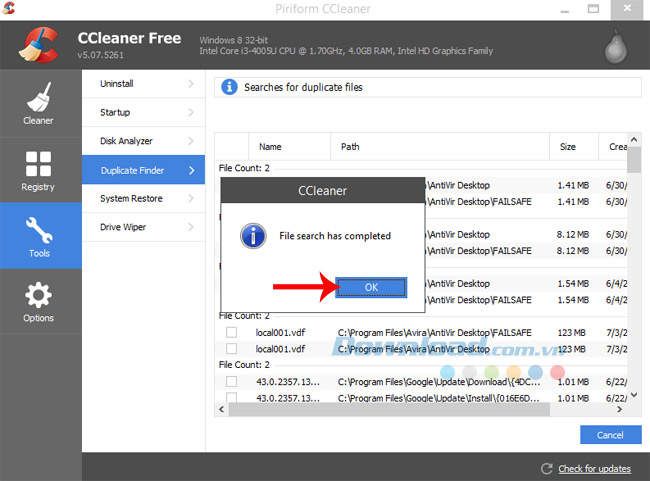650x481 pixels.
Task: Click the scroll down arrow of results list
Action: click(x=634, y=395)
